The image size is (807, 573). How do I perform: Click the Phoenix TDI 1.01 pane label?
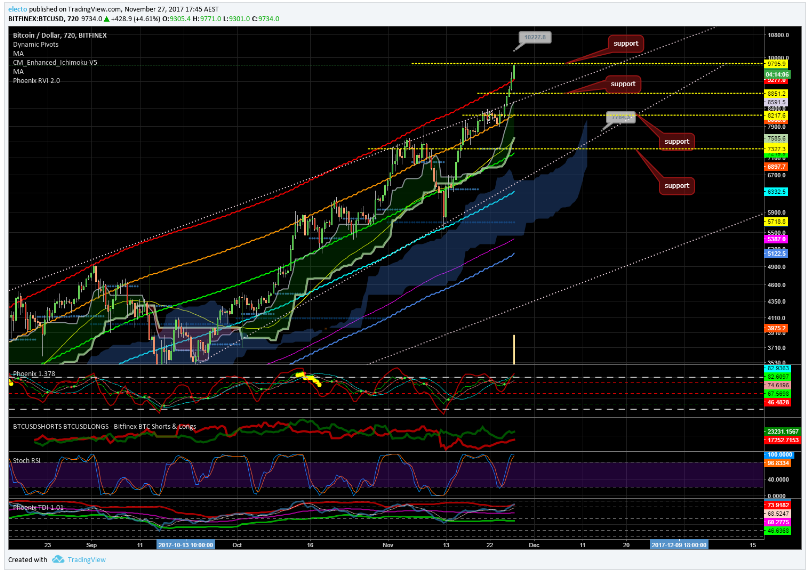pyautogui.click(x=38, y=508)
